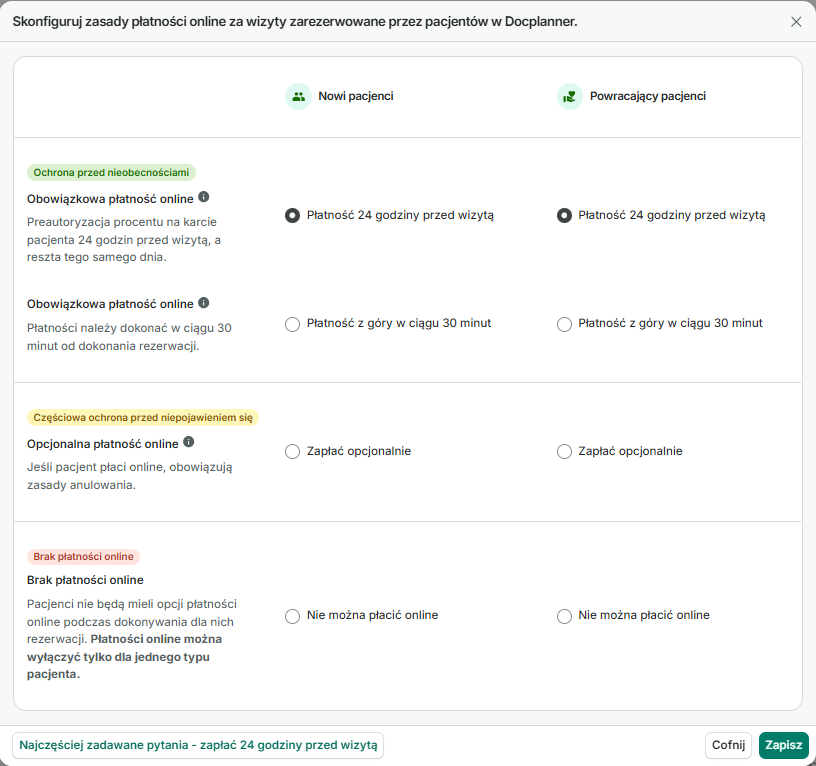
Task: Click the Cofnij button
Action: tap(728, 745)
